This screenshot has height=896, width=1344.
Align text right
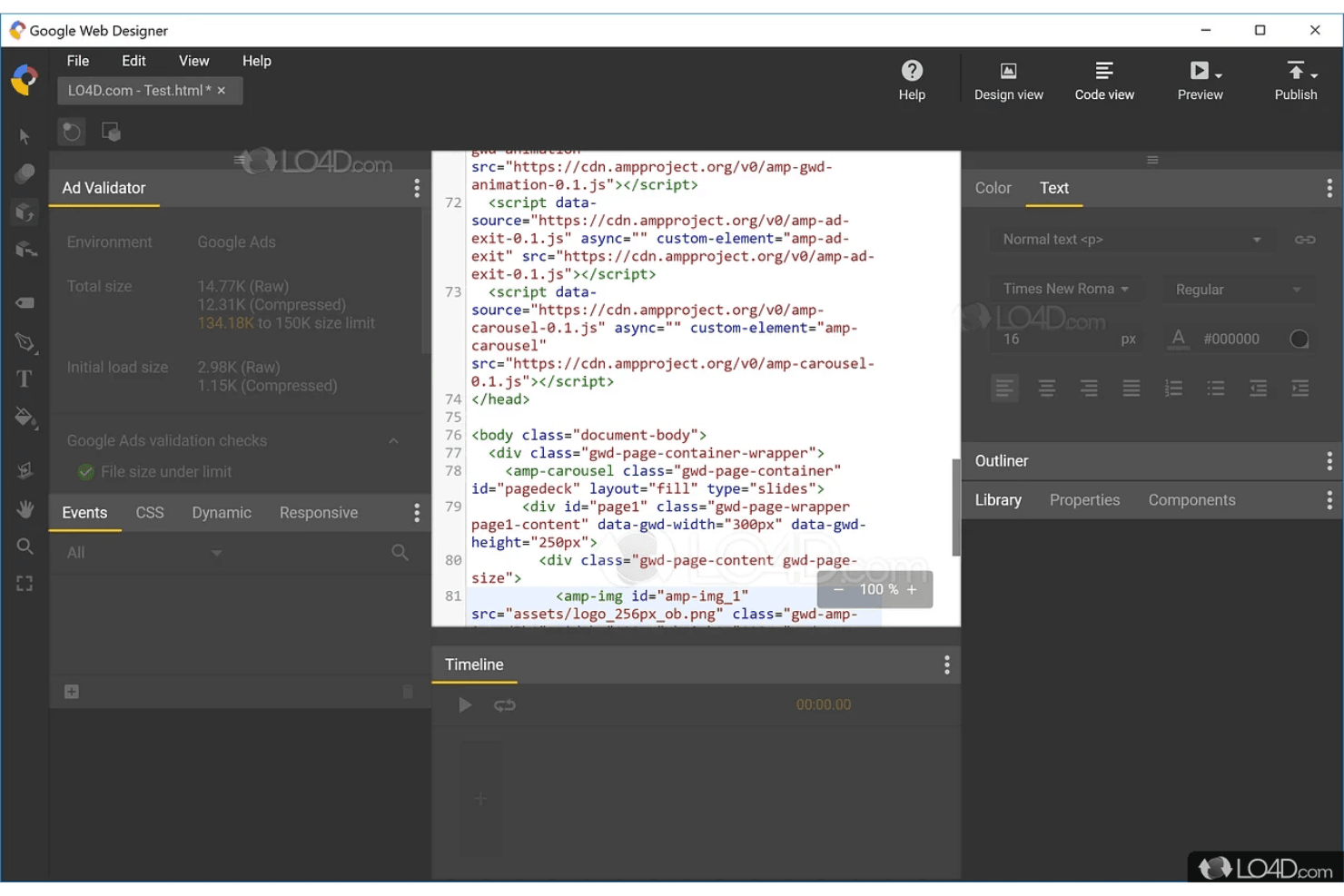(1088, 389)
